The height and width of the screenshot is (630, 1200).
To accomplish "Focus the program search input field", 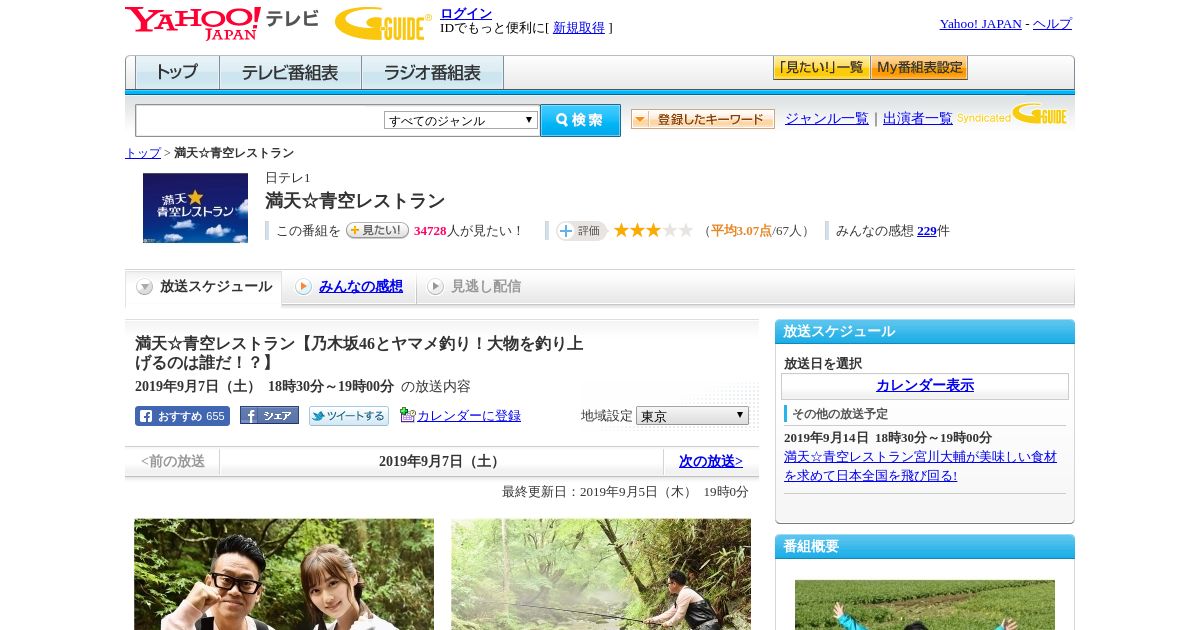I will (x=260, y=120).
